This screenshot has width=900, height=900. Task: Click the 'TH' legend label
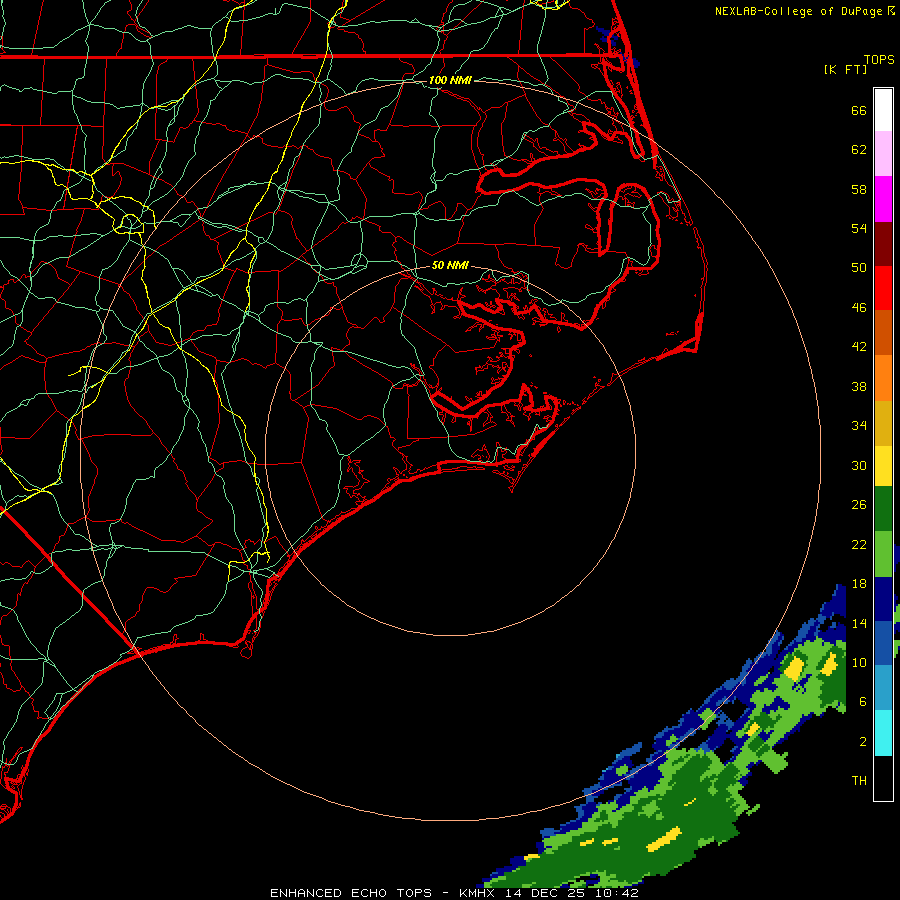point(859,781)
